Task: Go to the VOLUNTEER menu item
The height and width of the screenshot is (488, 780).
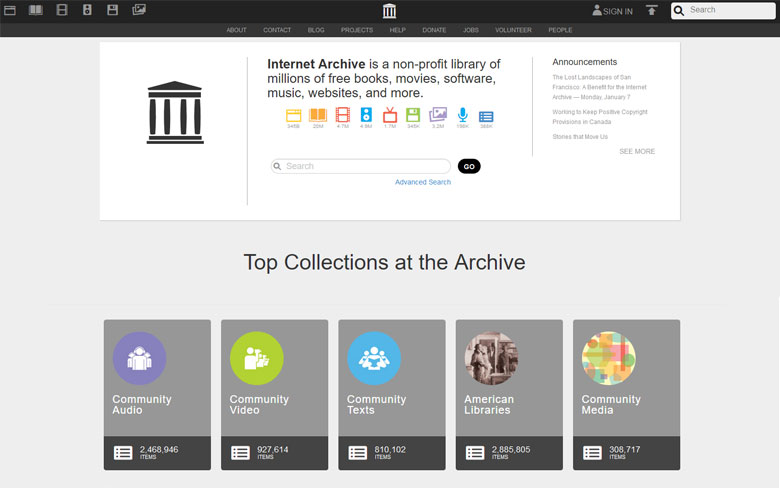Action: click(513, 30)
